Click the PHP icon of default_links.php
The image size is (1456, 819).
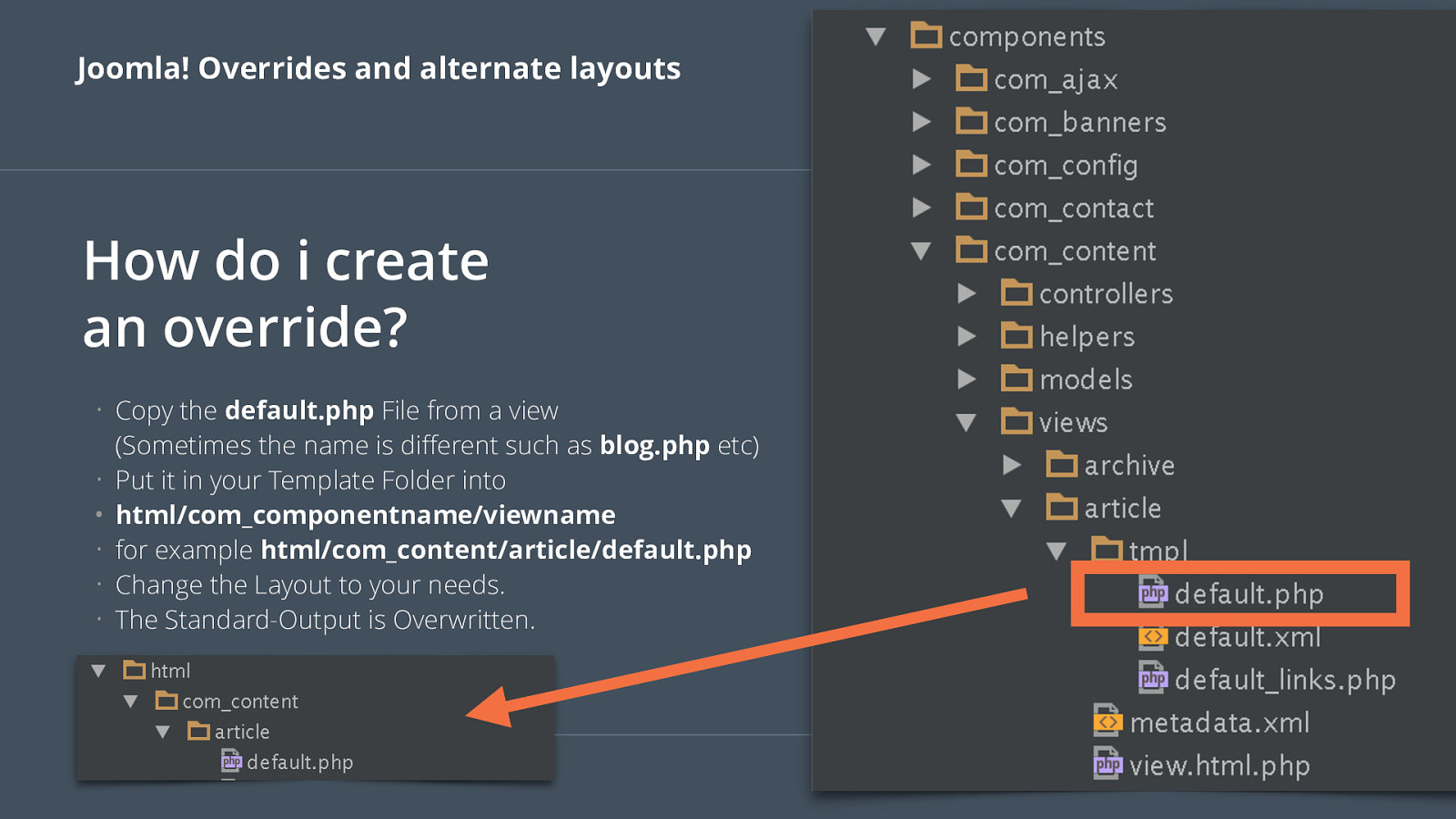1153,678
